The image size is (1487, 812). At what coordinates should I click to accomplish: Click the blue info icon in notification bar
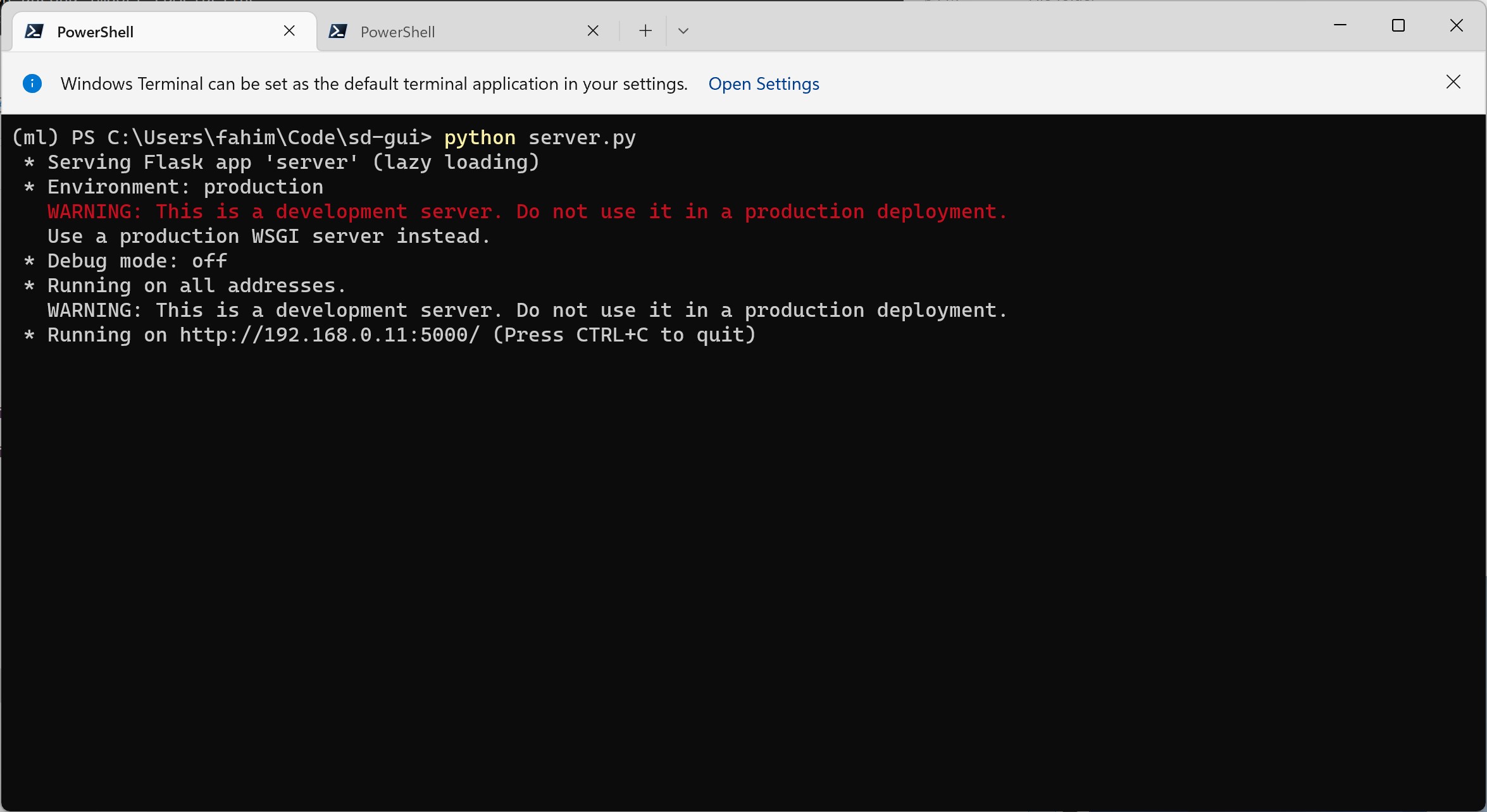32,83
